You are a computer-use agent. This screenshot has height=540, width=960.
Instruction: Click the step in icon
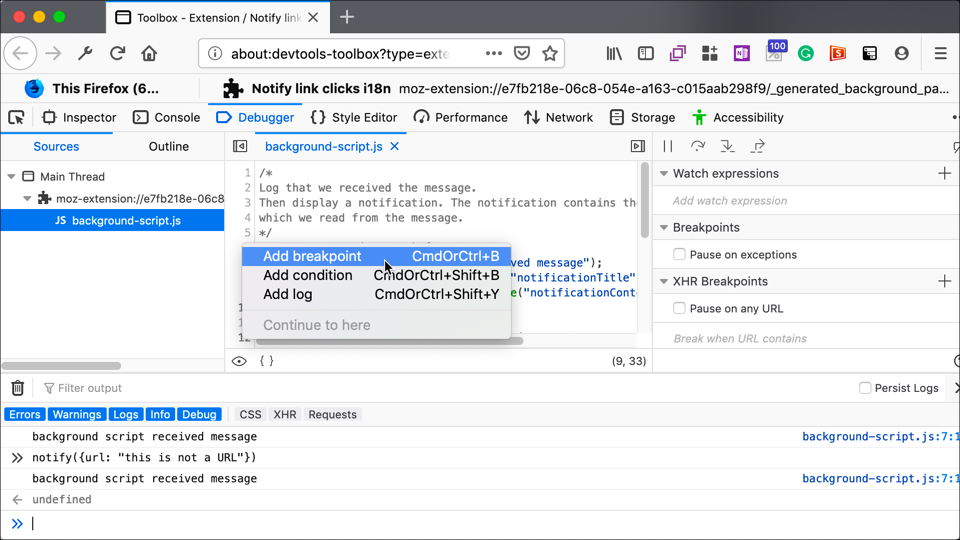(x=727, y=146)
